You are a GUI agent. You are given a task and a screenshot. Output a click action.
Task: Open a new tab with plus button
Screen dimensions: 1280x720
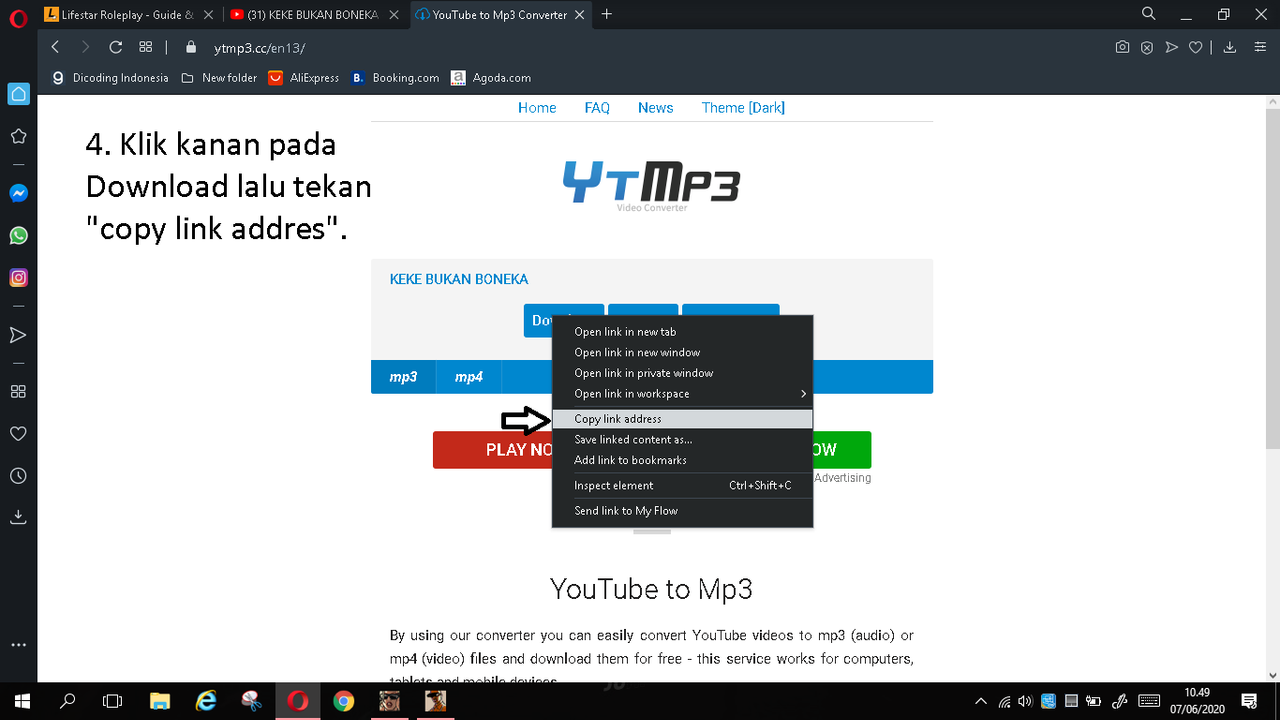coord(607,14)
